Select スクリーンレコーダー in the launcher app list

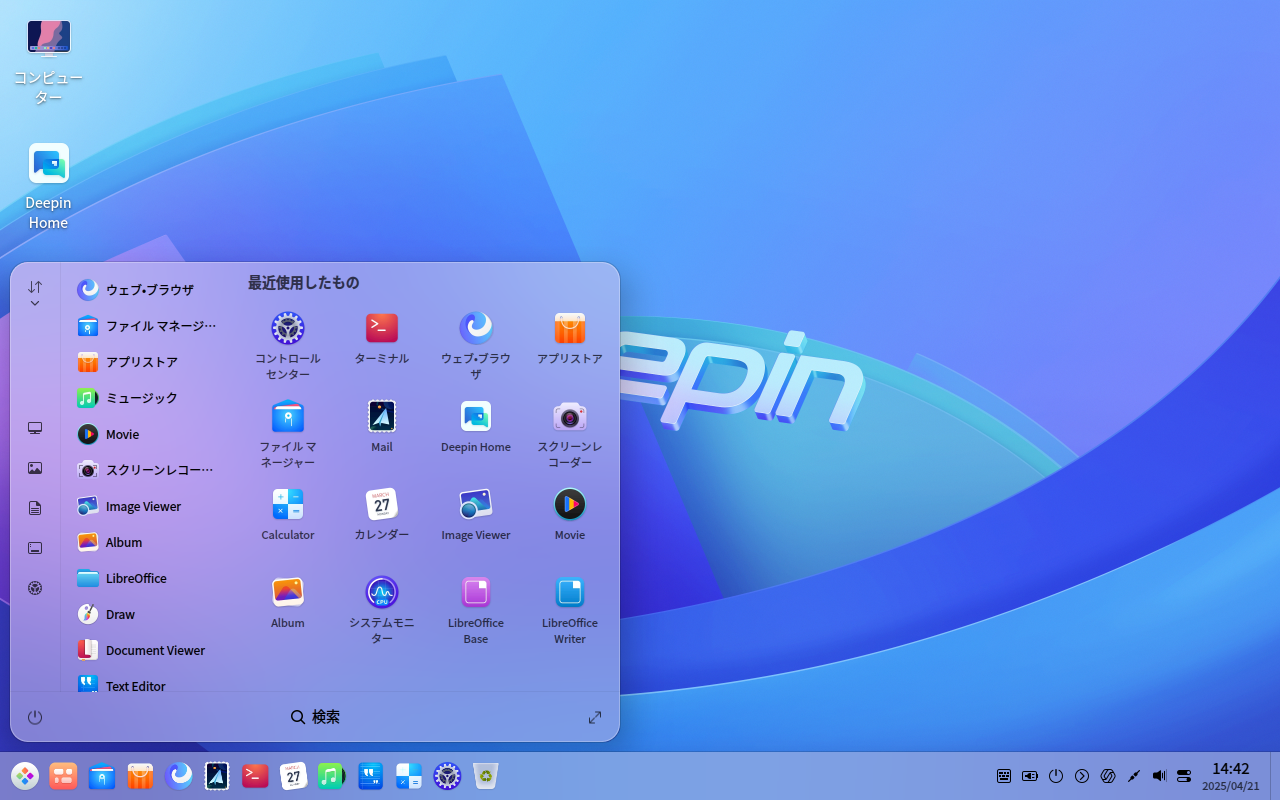coord(148,470)
